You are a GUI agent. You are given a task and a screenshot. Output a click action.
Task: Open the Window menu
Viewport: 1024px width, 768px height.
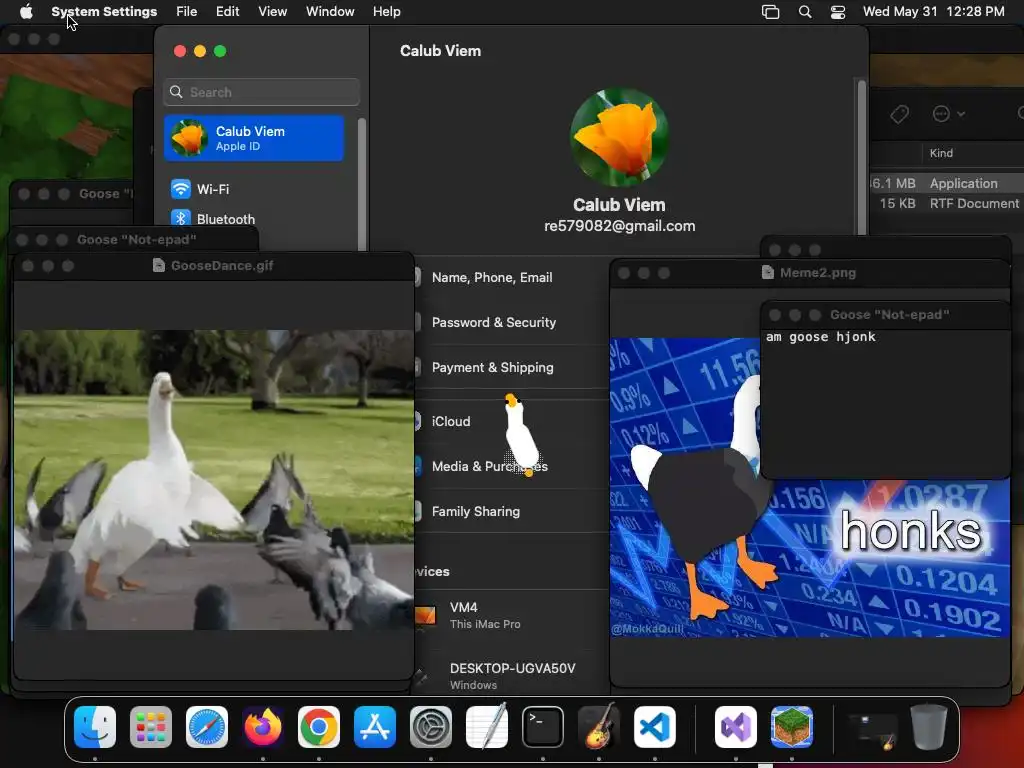tap(330, 12)
